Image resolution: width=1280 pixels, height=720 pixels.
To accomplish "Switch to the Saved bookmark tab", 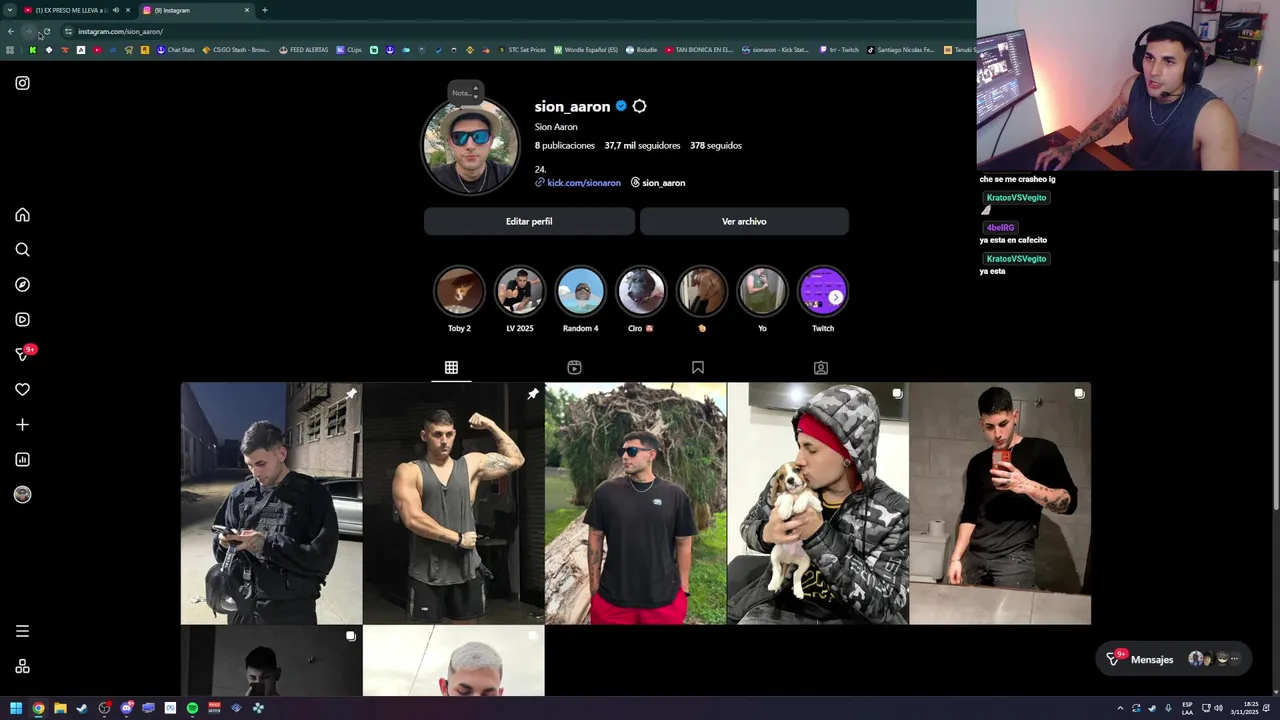I will click(697, 368).
